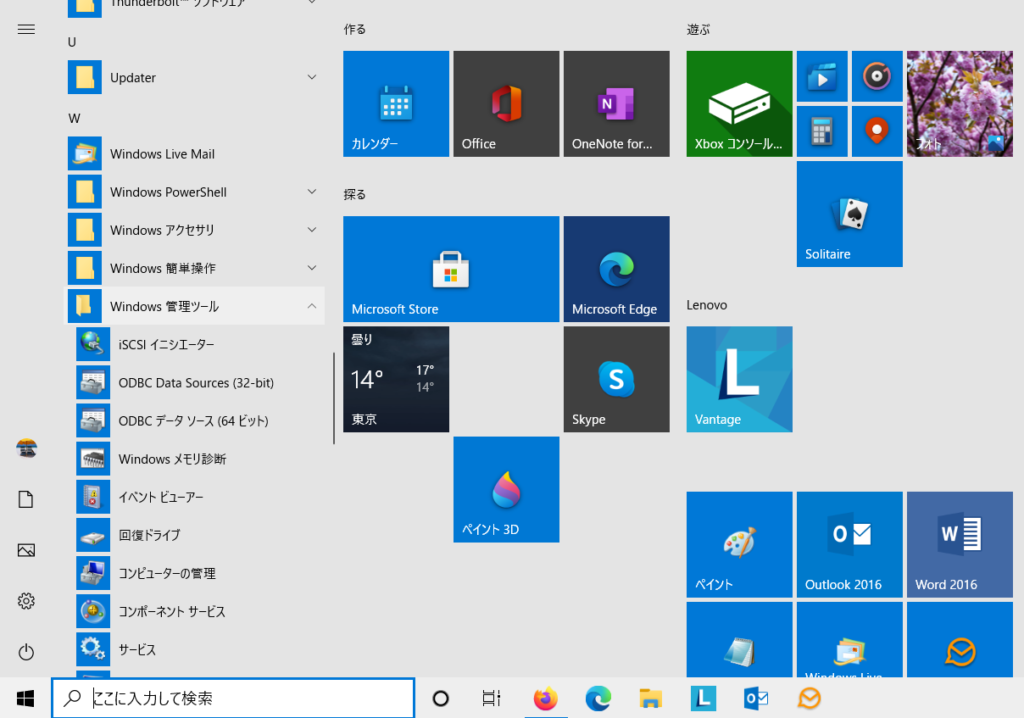The height and width of the screenshot is (718, 1024).
Task: Open the Xbox コンソール tile
Action: coord(739,103)
